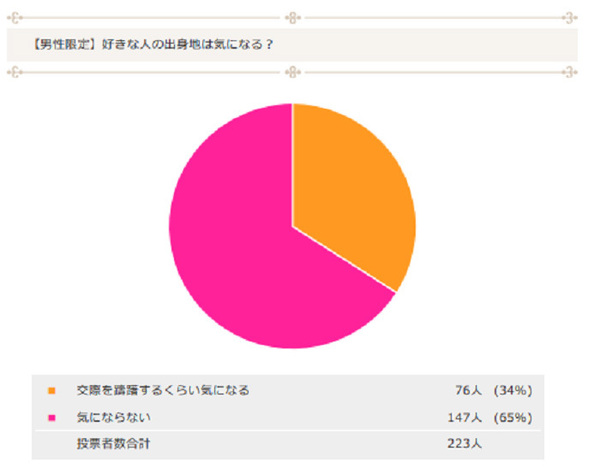Click center ornament below the title
The image size is (600, 469).
tap(292, 72)
